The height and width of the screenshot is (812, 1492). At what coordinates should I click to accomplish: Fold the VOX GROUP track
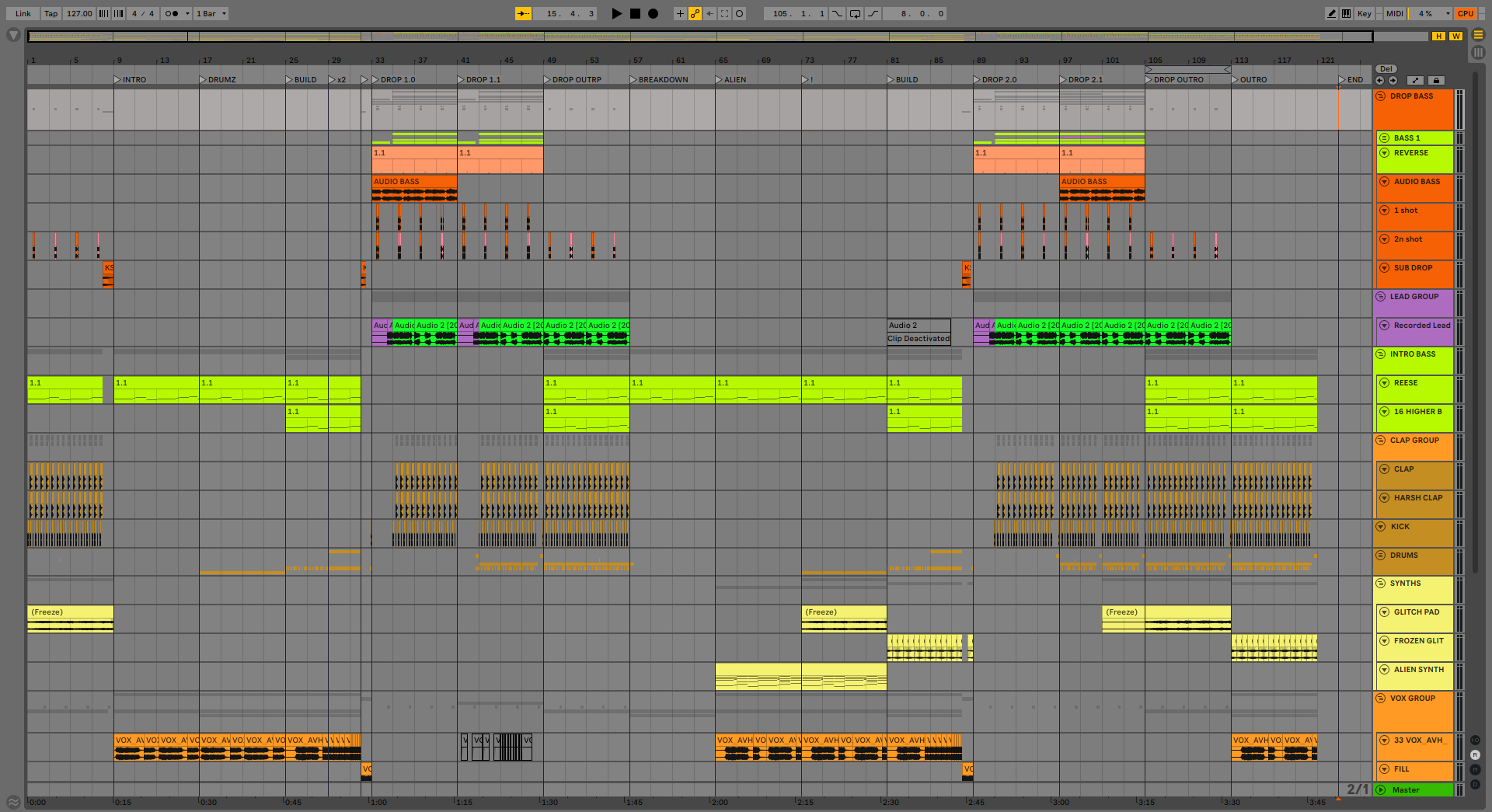(x=1381, y=699)
